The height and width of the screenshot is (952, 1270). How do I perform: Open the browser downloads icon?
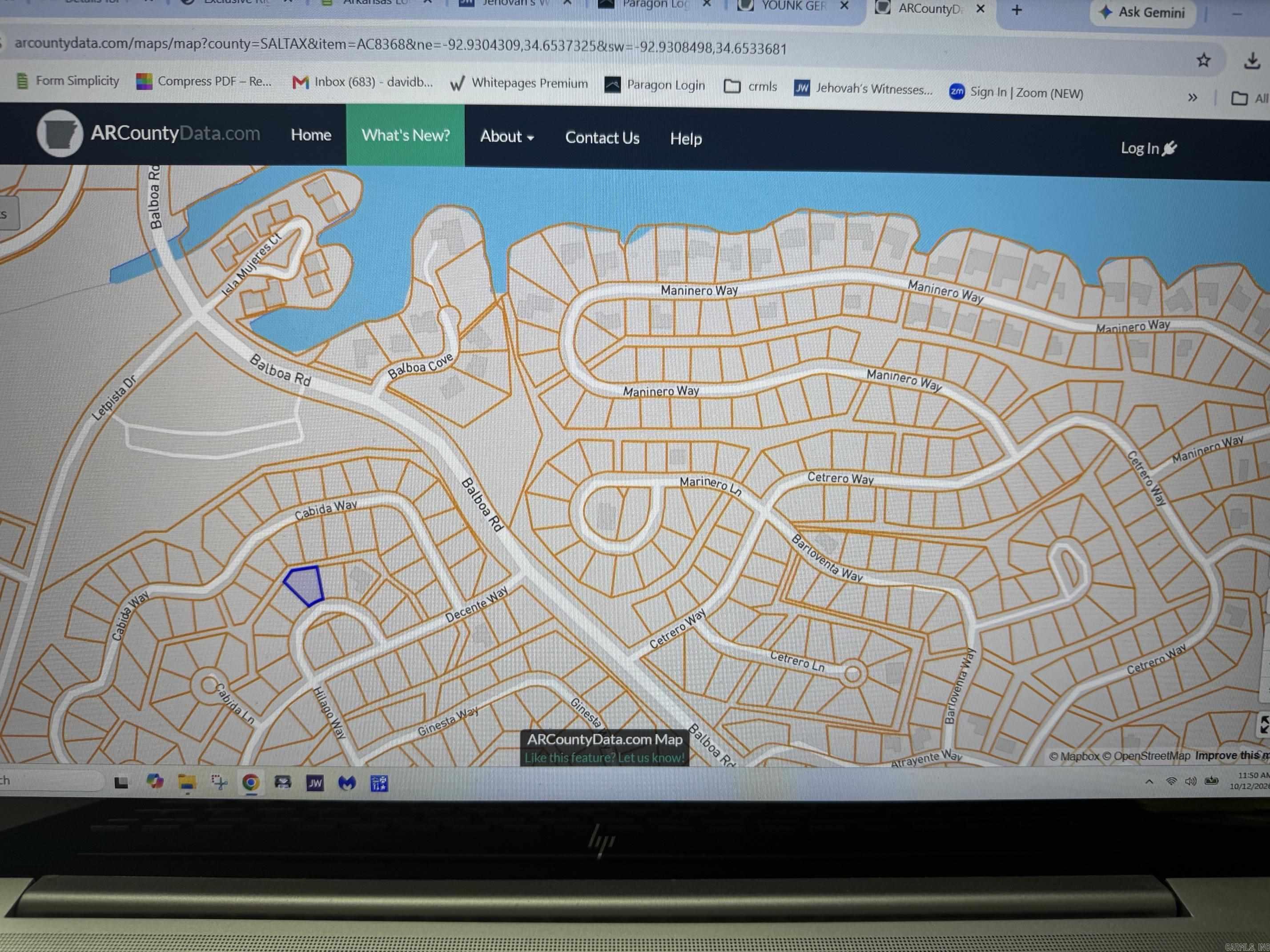(x=1252, y=61)
